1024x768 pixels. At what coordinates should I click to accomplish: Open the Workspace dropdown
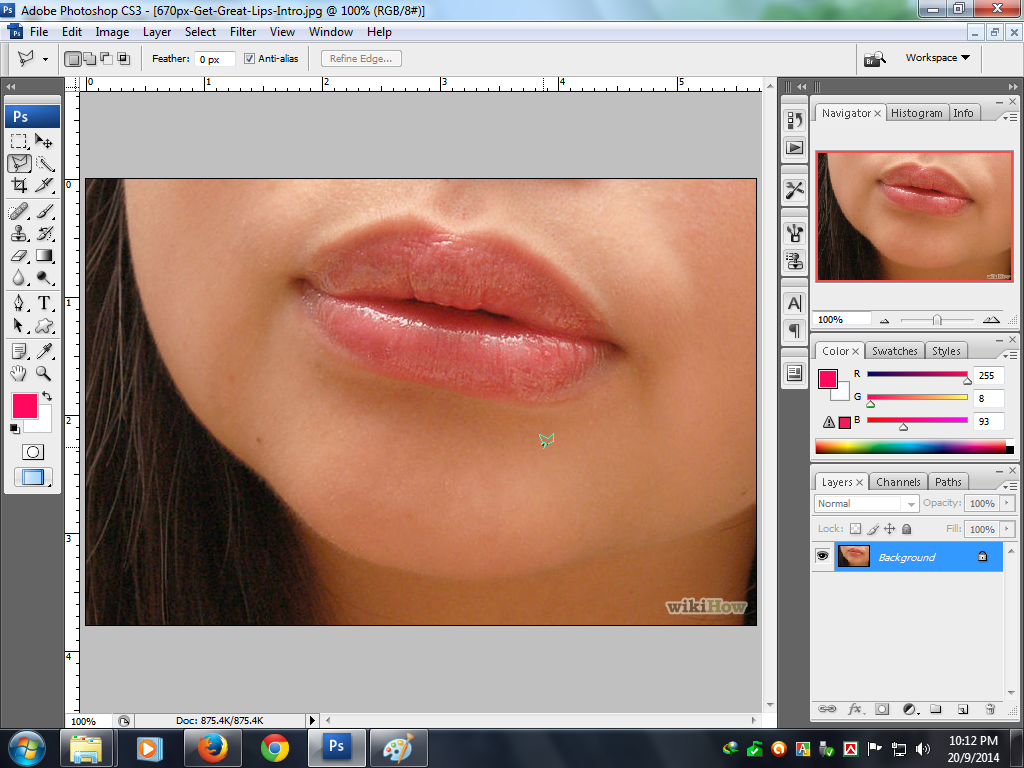[937, 58]
